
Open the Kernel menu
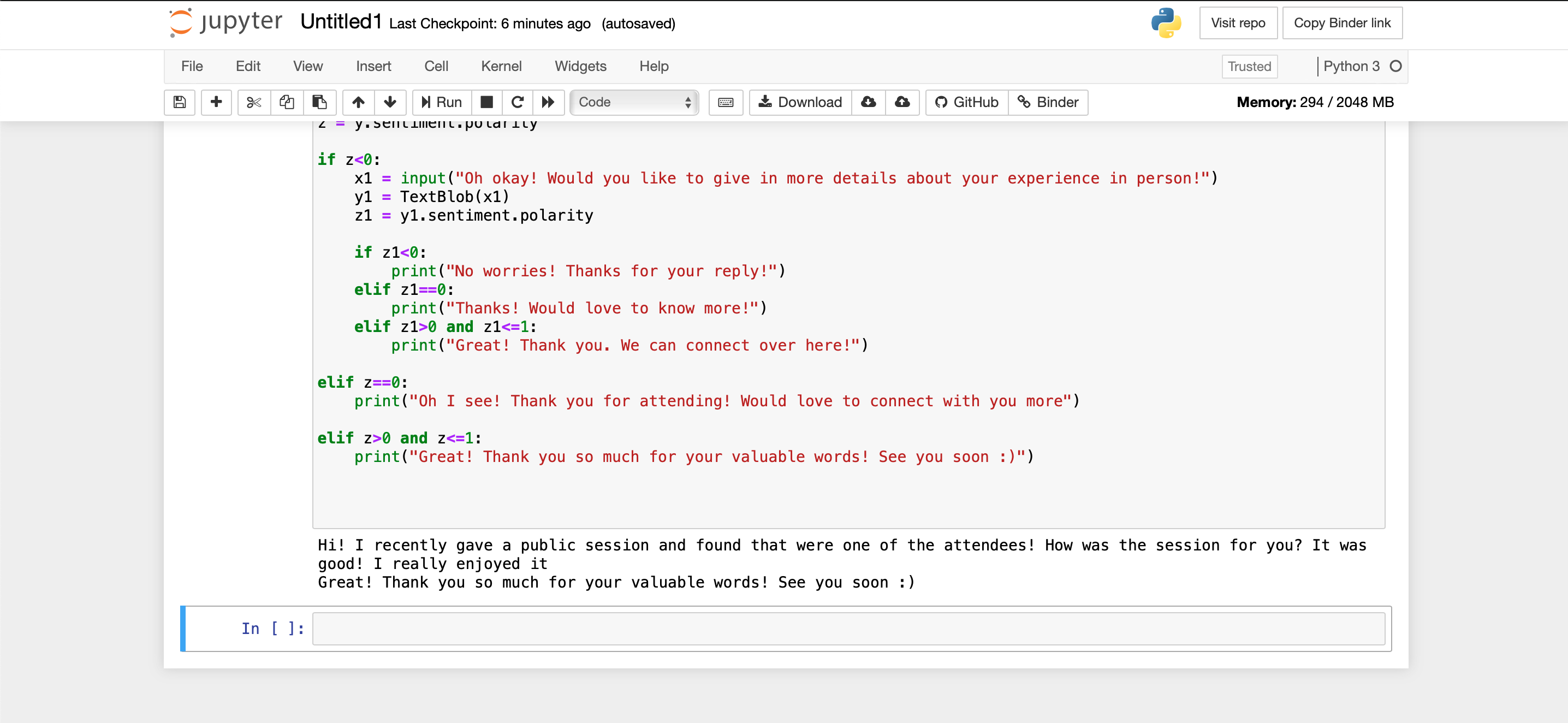tap(501, 66)
